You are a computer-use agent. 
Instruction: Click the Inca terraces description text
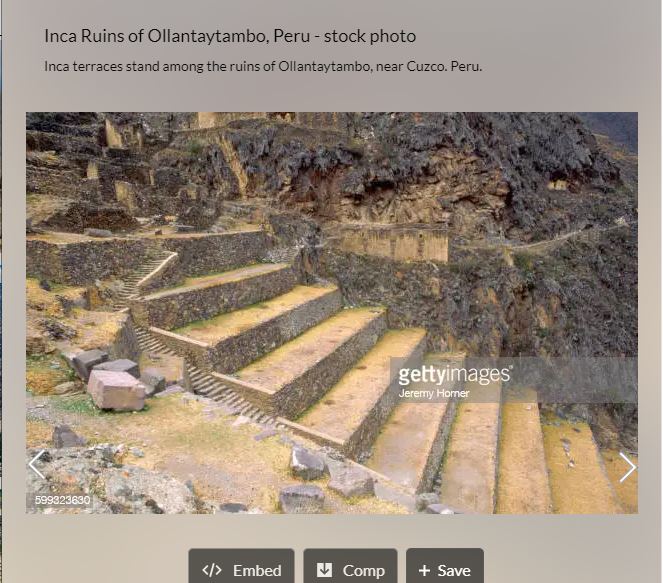(x=263, y=67)
